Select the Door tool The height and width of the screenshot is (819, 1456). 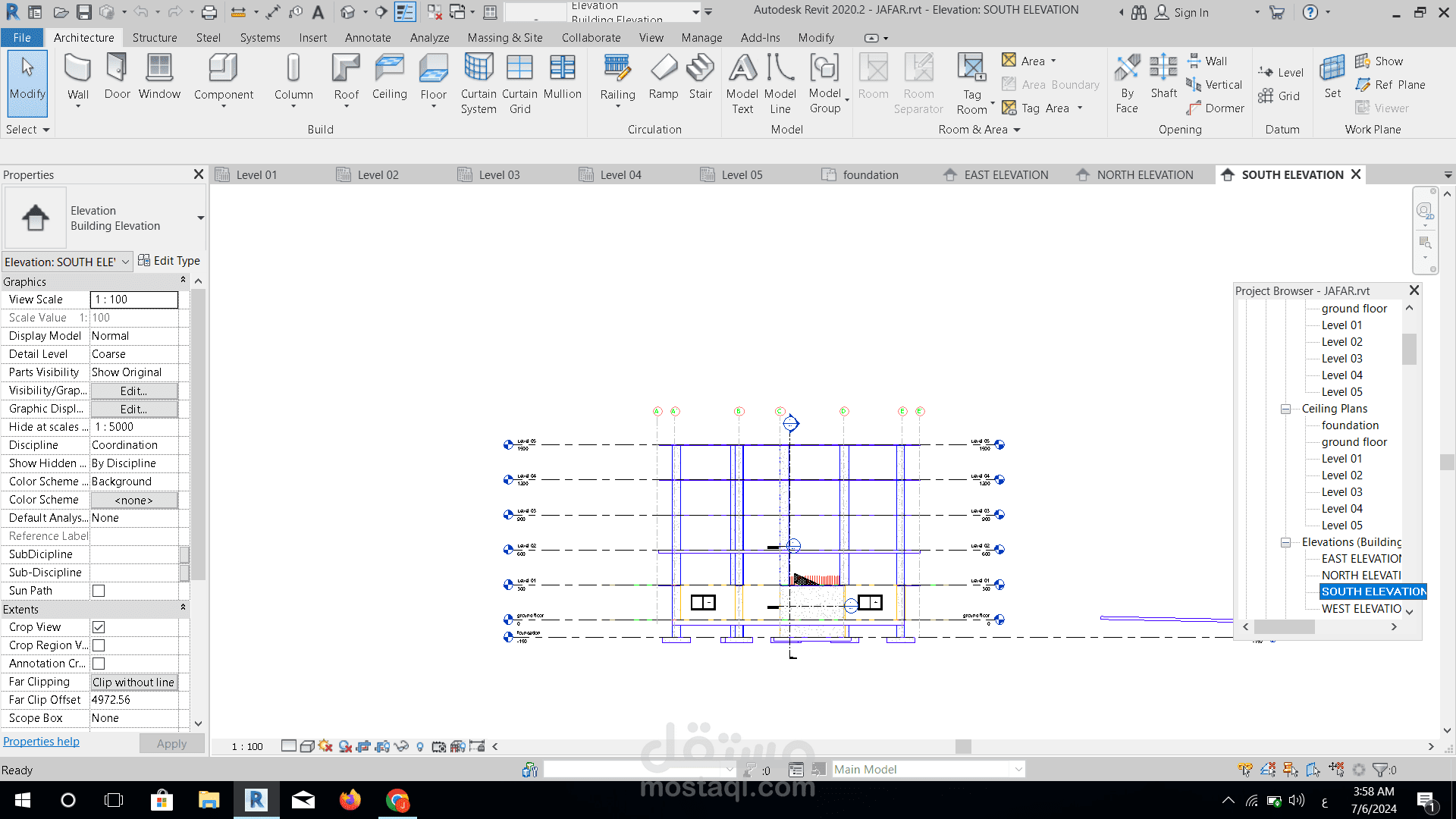pos(117,77)
